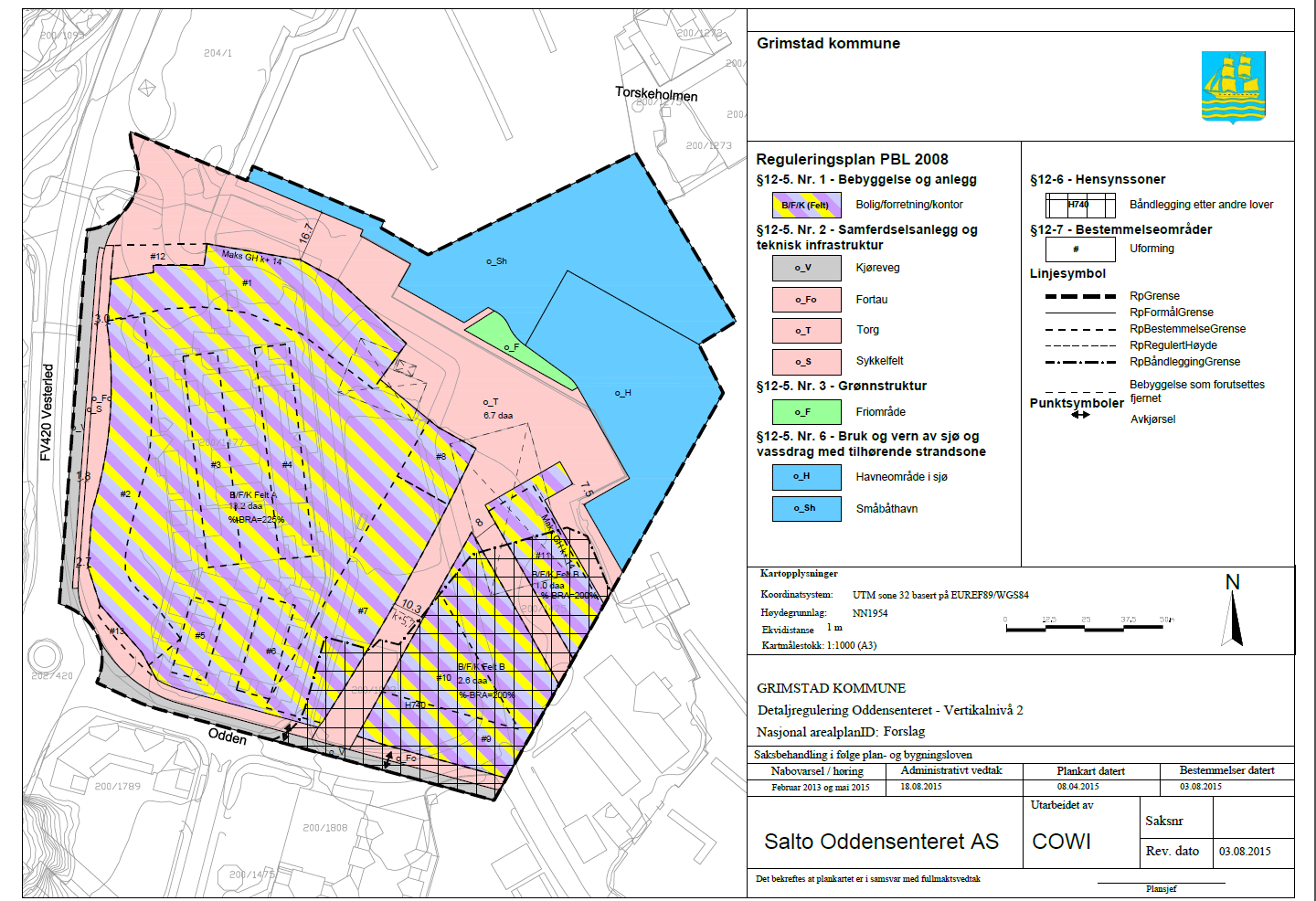Click the 'B/F/K Felt A' label on map
This screenshot has width=1316, height=901.
tap(252, 494)
